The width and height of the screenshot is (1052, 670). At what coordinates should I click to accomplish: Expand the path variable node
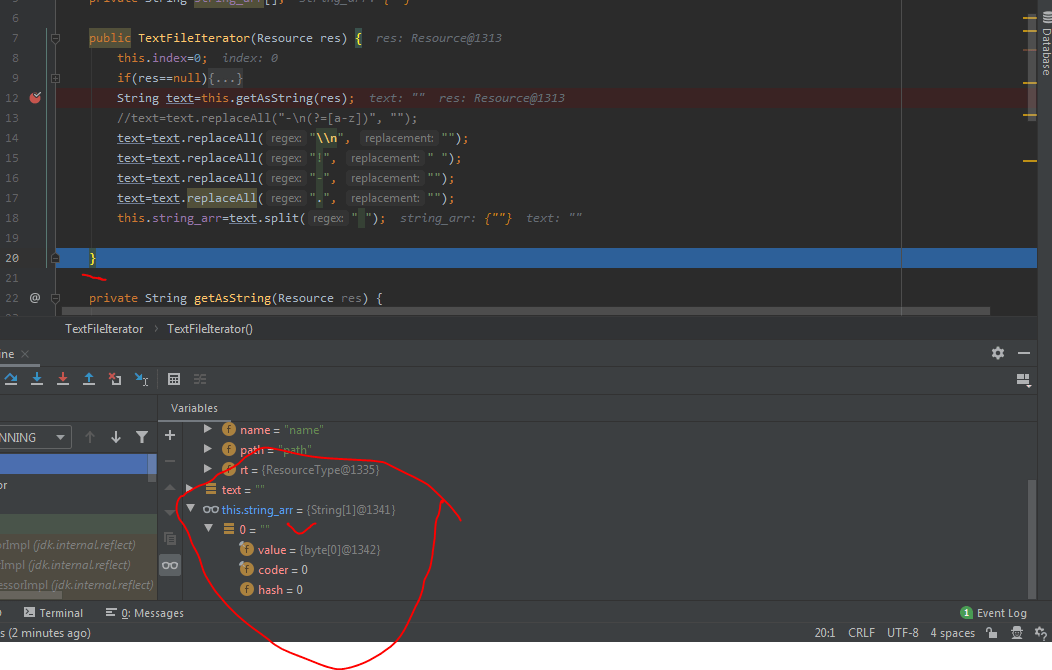208,449
